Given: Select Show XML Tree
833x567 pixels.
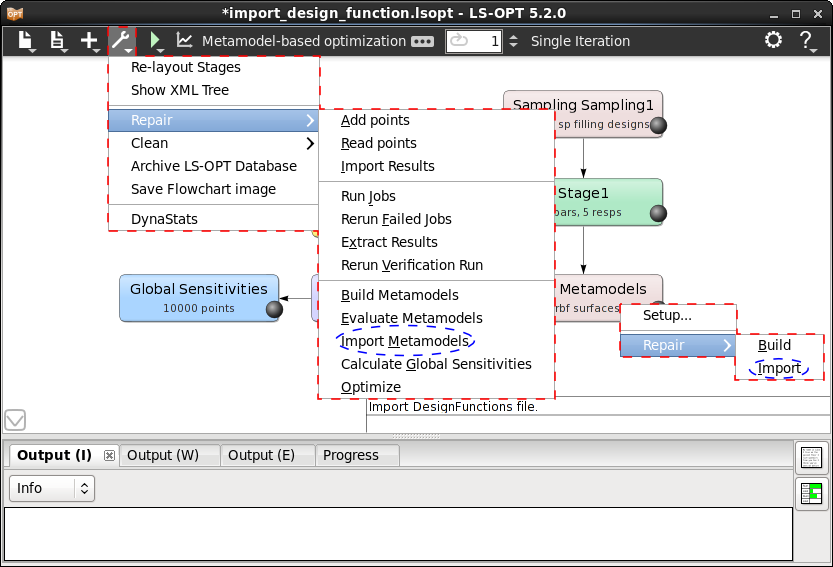Looking at the screenshot, I should click(x=180, y=90).
